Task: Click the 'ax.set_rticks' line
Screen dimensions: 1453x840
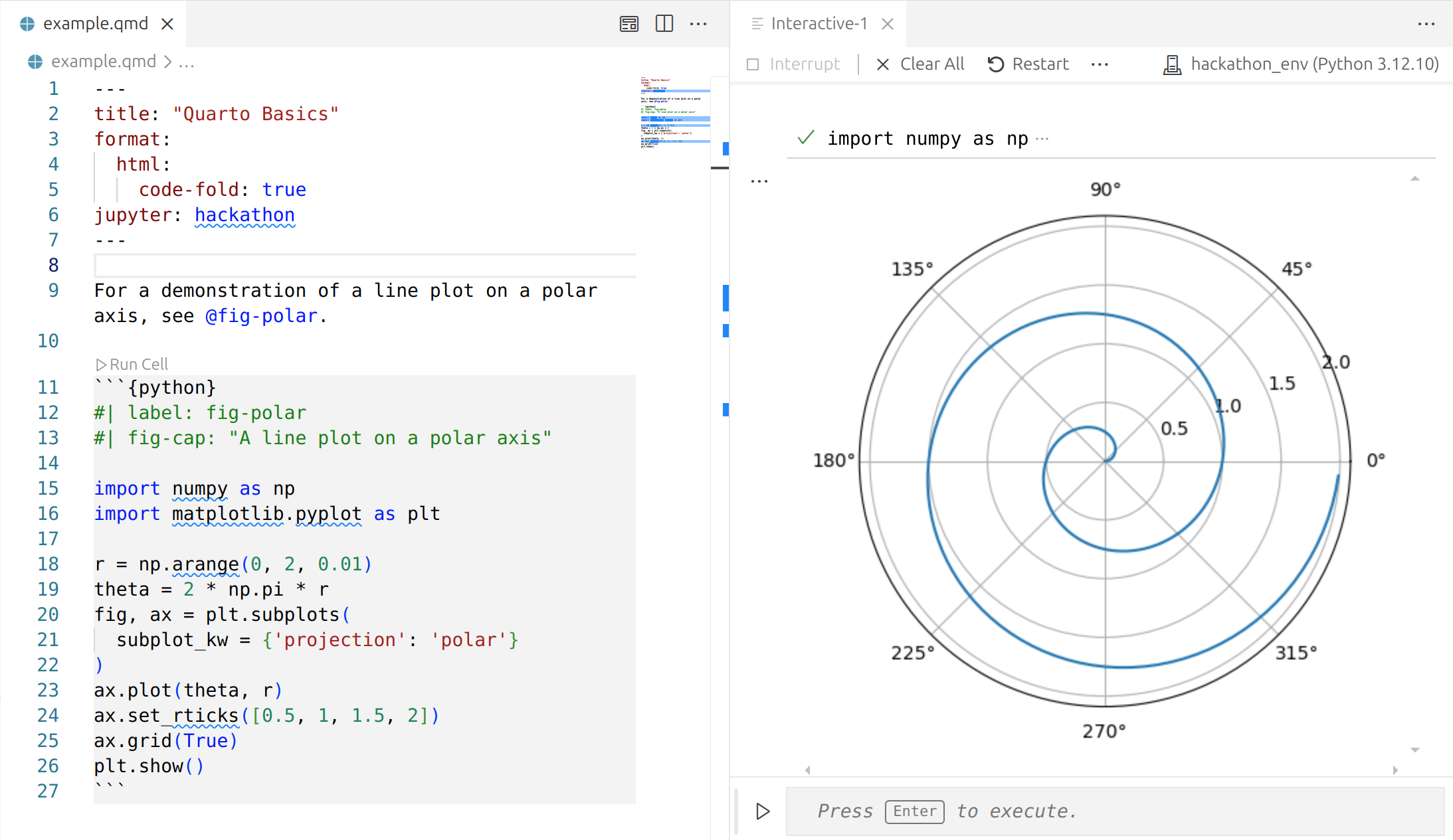Action: click(x=267, y=716)
